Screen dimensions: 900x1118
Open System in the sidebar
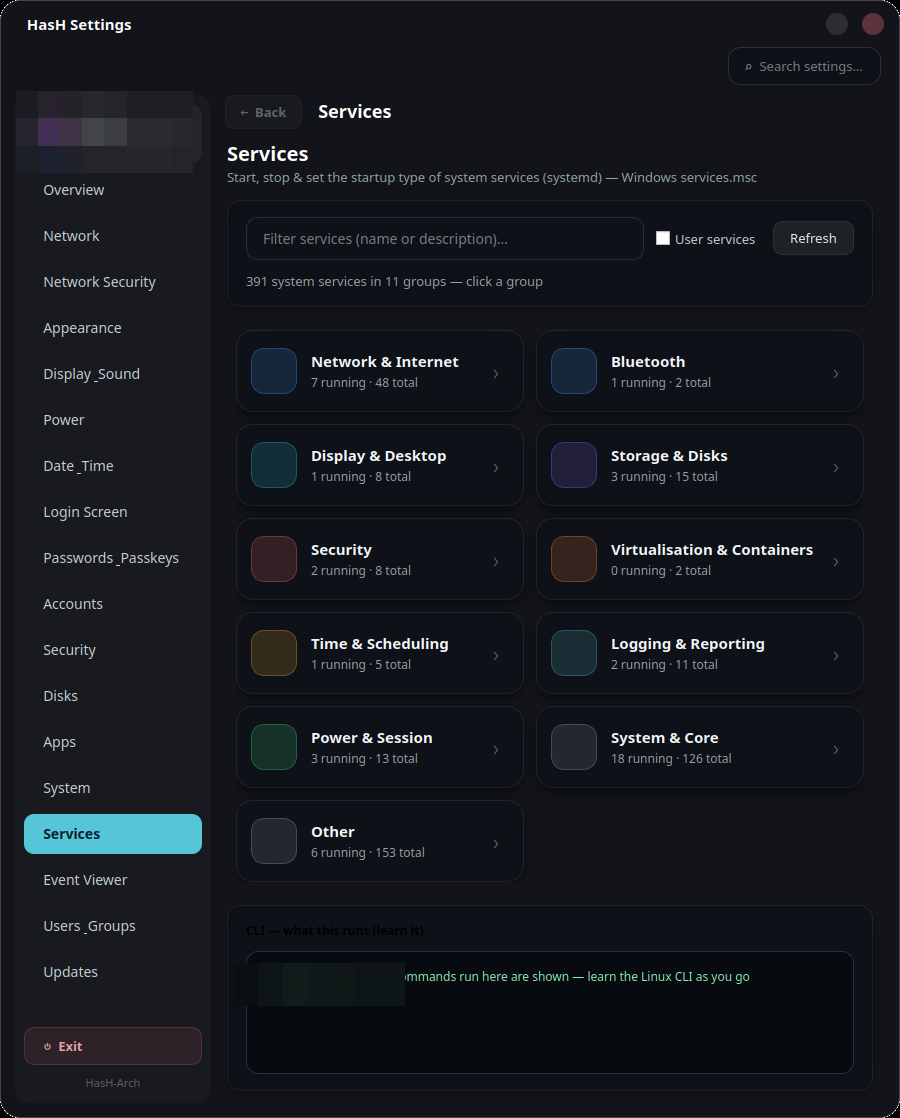(113, 788)
